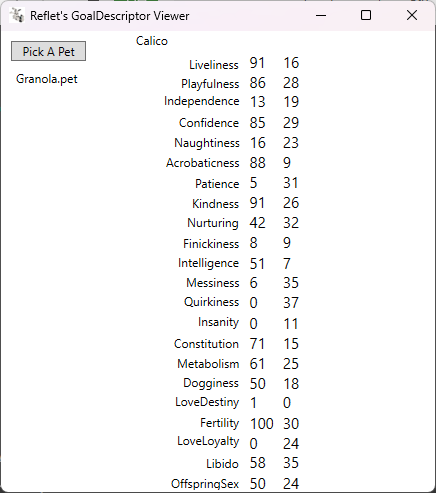The height and width of the screenshot is (493, 436).
Task: Click the Constitution trait label
Action: (206, 344)
